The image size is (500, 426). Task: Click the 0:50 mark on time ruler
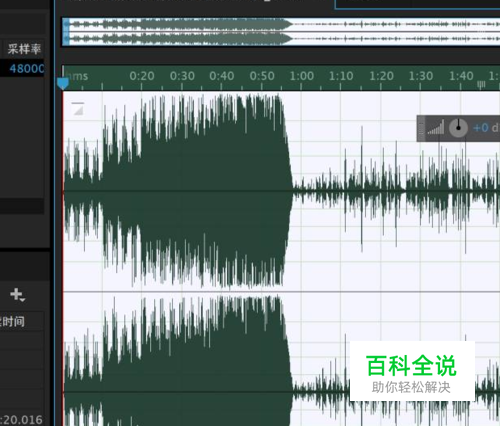pos(262,76)
